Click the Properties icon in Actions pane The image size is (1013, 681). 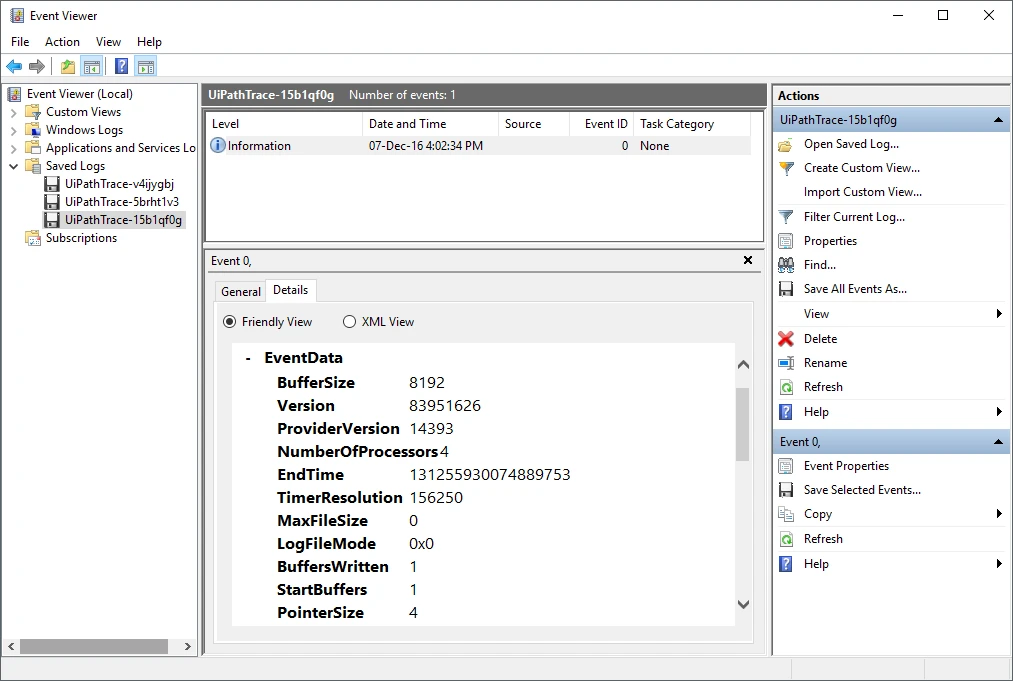tap(786, 241)
